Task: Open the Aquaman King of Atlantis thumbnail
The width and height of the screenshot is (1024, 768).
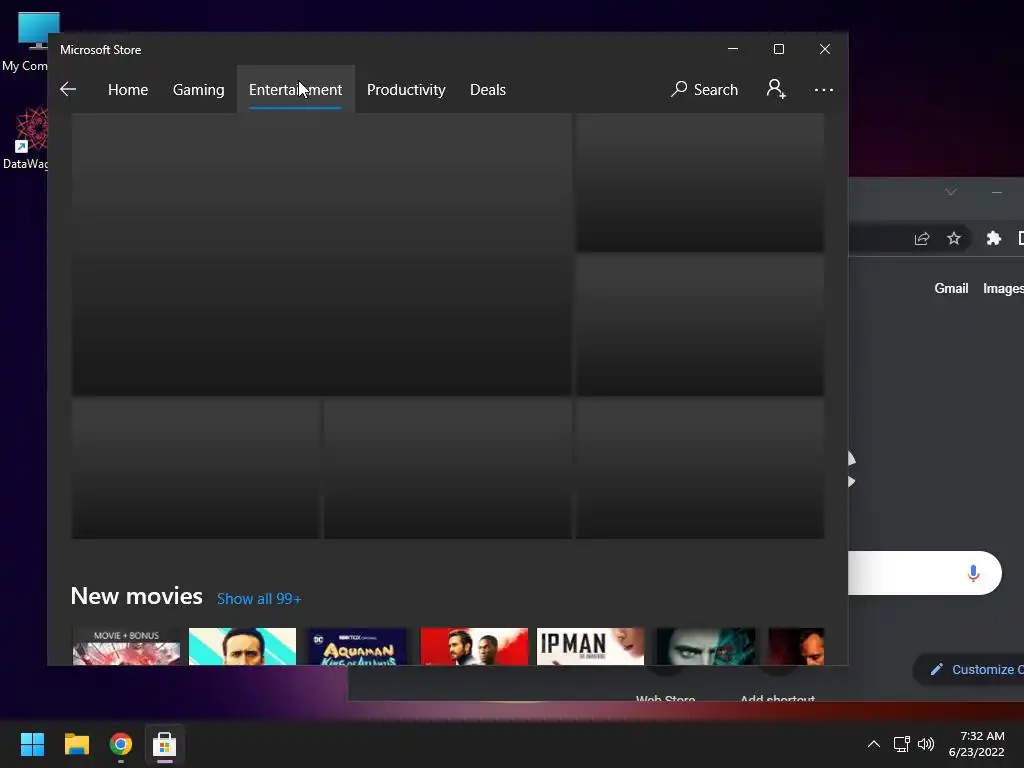Action: tap(358, 647)
